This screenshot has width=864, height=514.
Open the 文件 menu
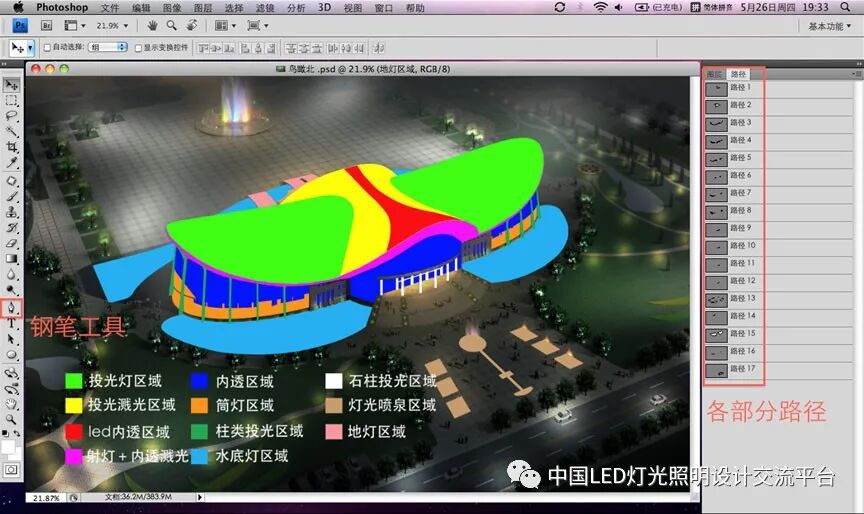(110, 7)
